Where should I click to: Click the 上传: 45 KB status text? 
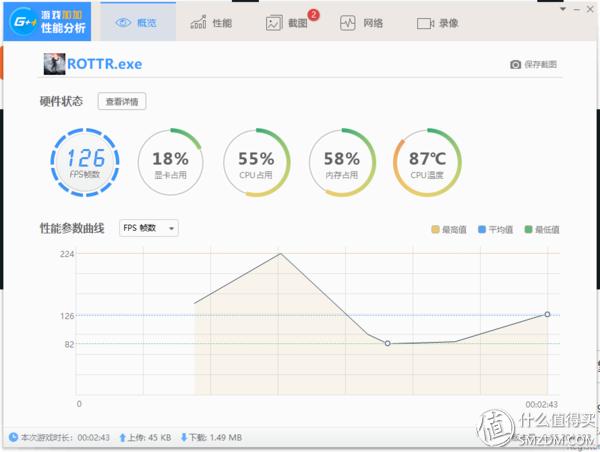(x=149, y=437)
